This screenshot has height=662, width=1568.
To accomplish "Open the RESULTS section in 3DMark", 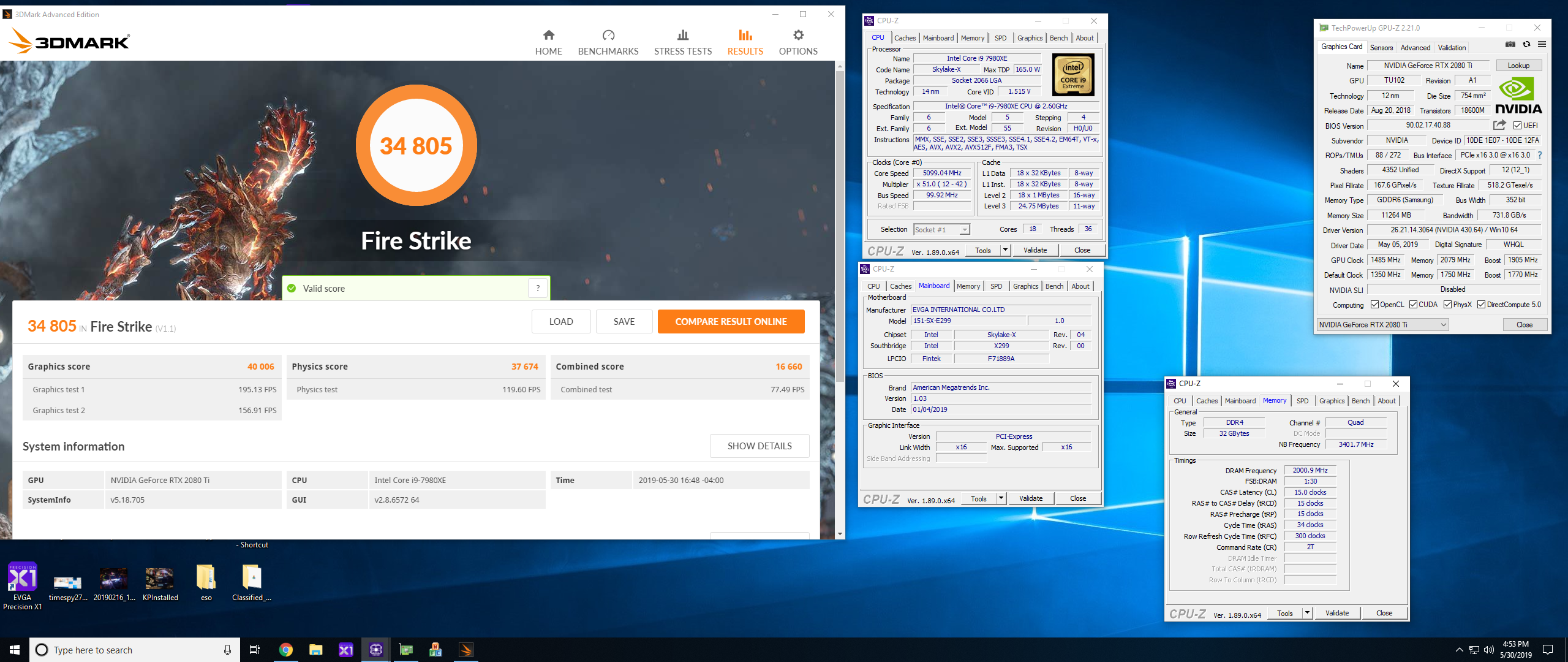I will (x=745, y=42).
